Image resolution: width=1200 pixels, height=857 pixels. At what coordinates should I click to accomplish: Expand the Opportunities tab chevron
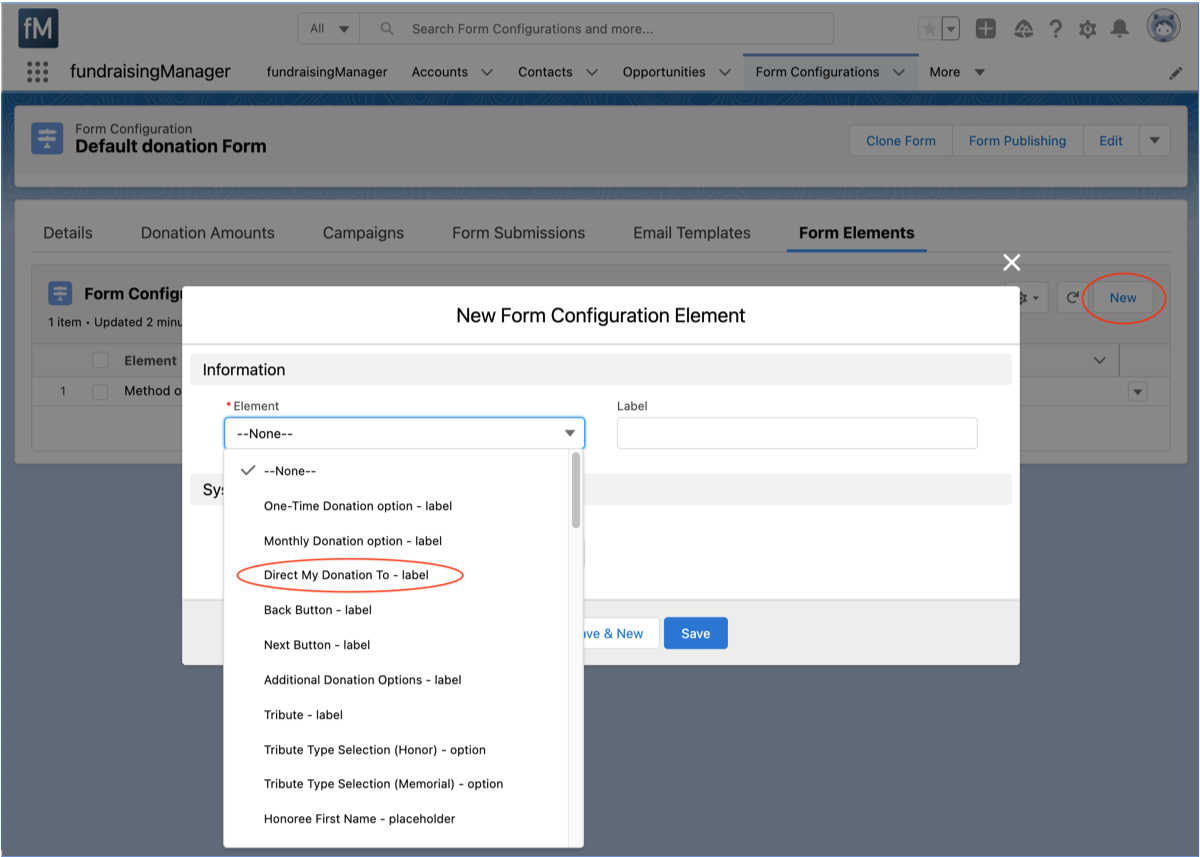(x=725, y=72)
